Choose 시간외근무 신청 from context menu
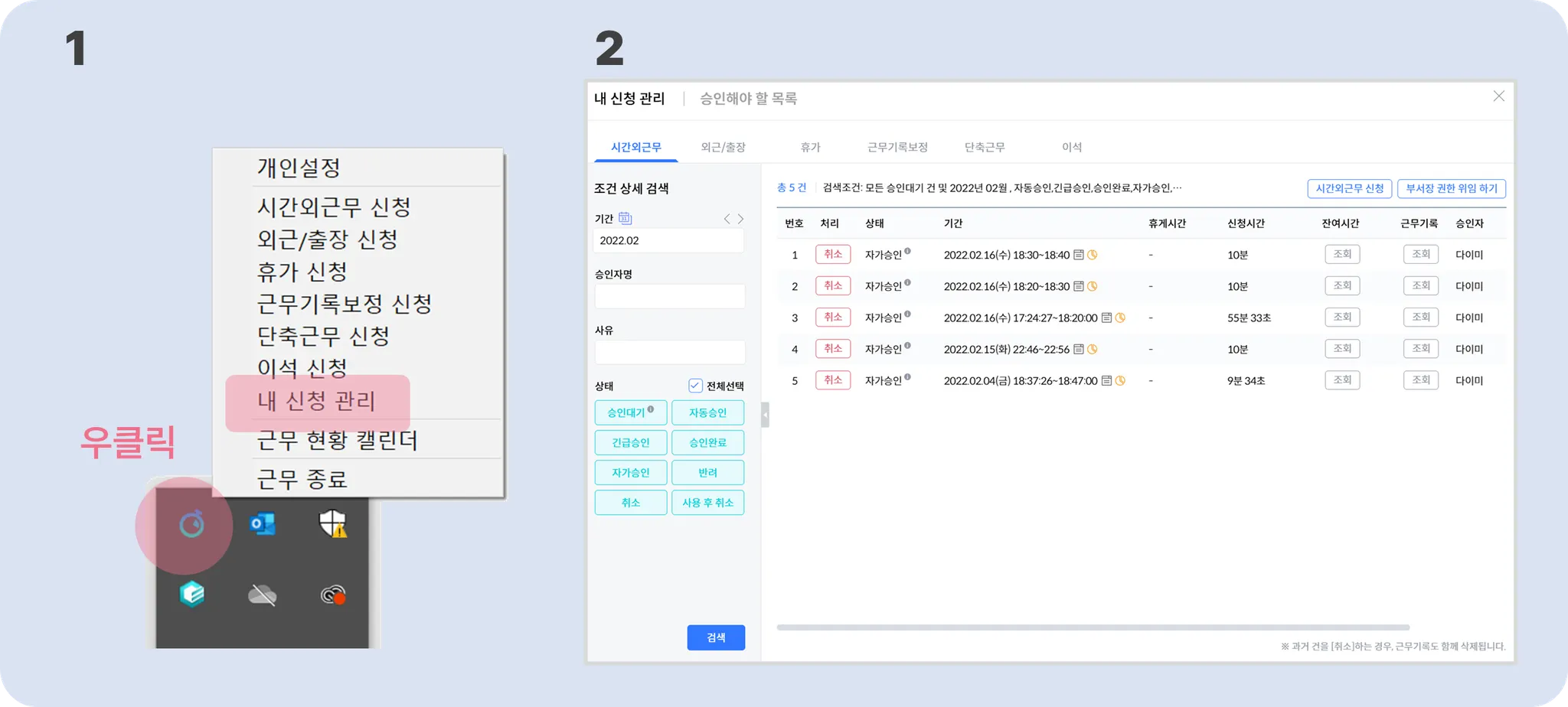The height and width of the screenshot is (707, 1568). tap(334, 207)
